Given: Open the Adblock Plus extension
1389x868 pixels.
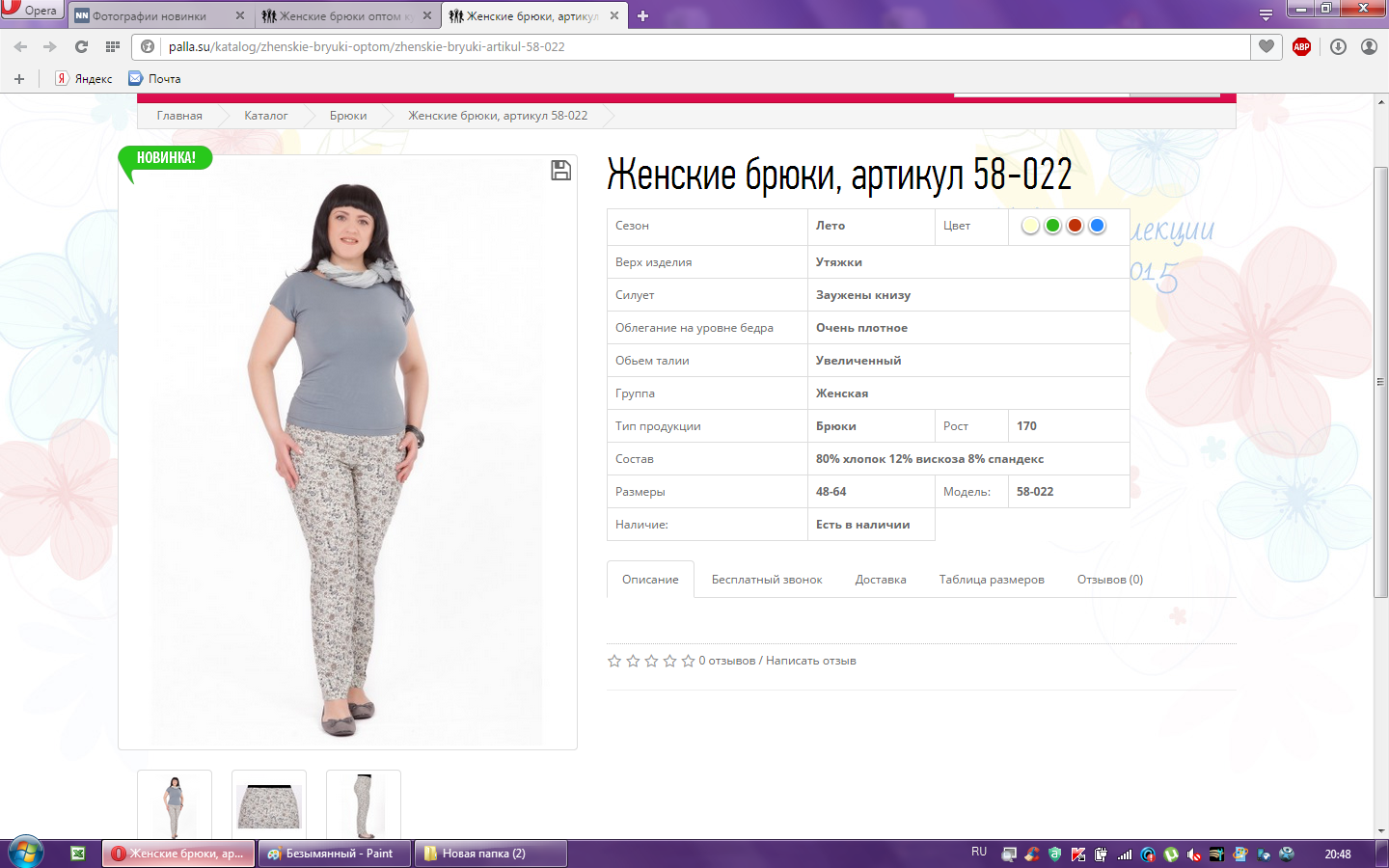Looking at the screenshot, I should pyautogui.click(x=1301, y=46).
